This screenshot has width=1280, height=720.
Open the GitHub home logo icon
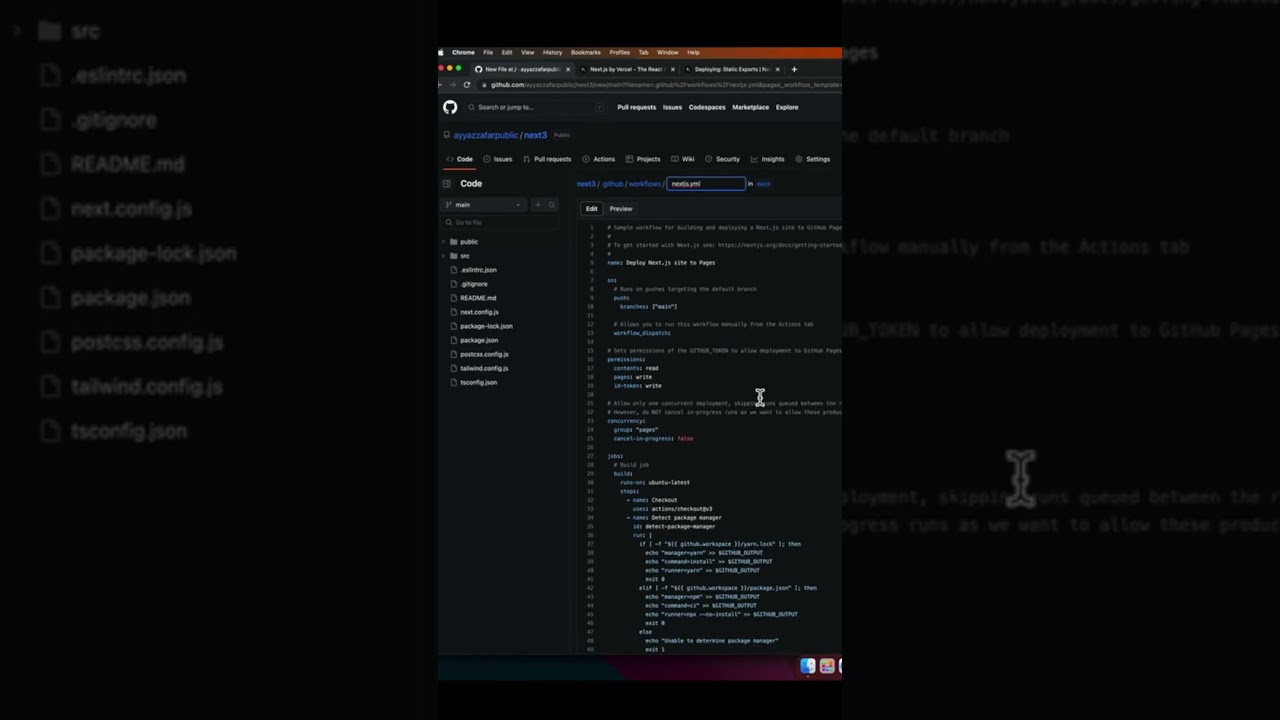click(x=450, y=107)
